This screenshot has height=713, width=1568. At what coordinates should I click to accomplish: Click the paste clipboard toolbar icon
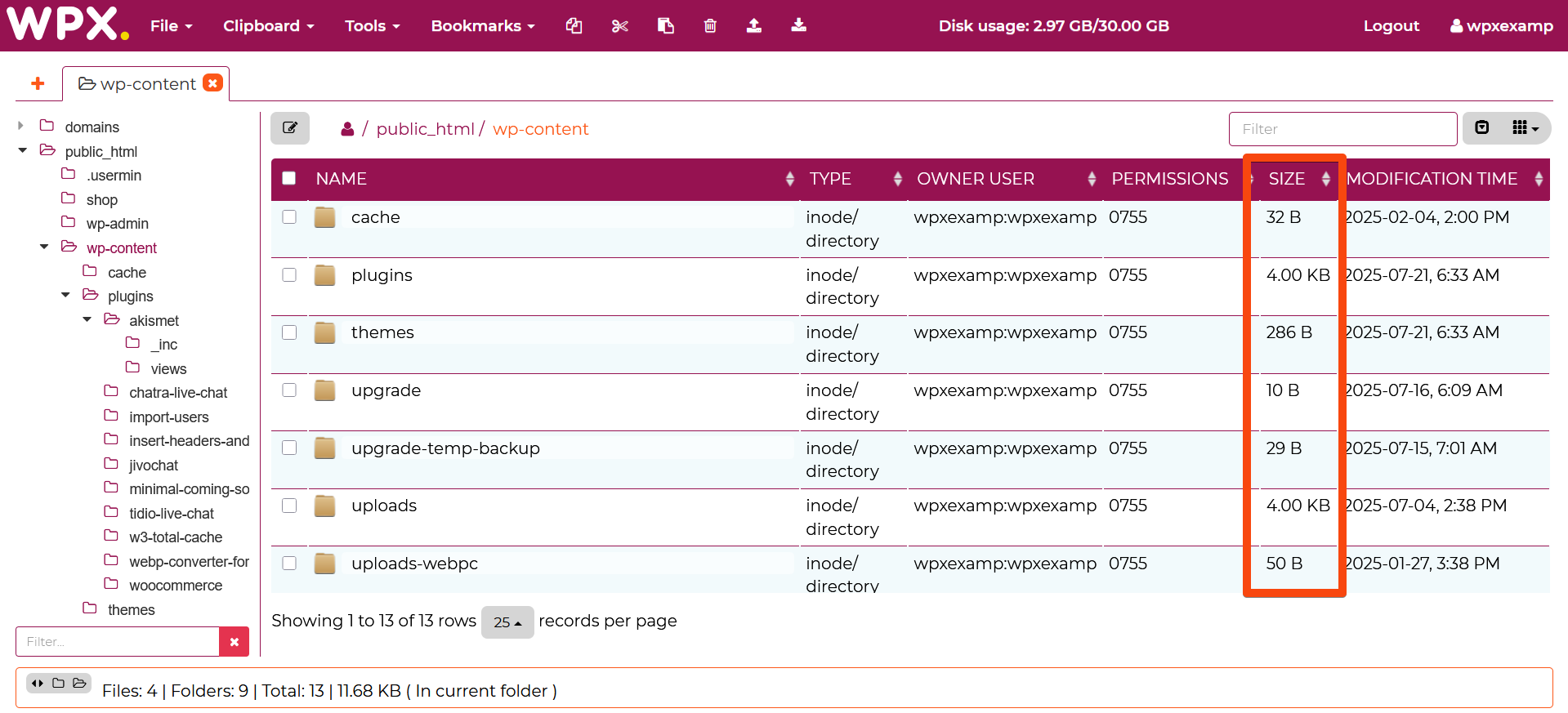pos(666,26)
